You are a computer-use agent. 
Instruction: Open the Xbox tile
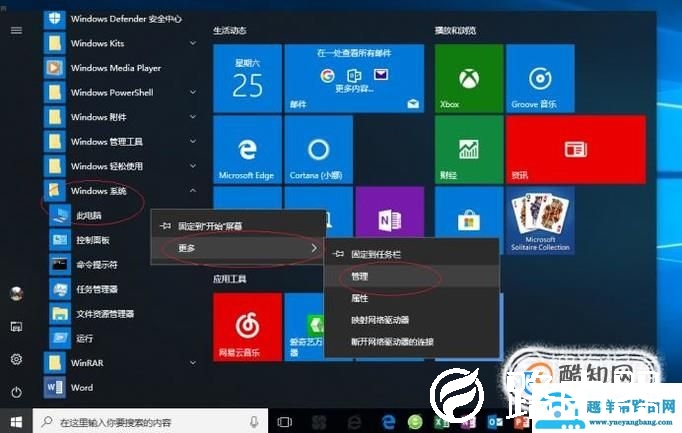click(x=469, y=78)
